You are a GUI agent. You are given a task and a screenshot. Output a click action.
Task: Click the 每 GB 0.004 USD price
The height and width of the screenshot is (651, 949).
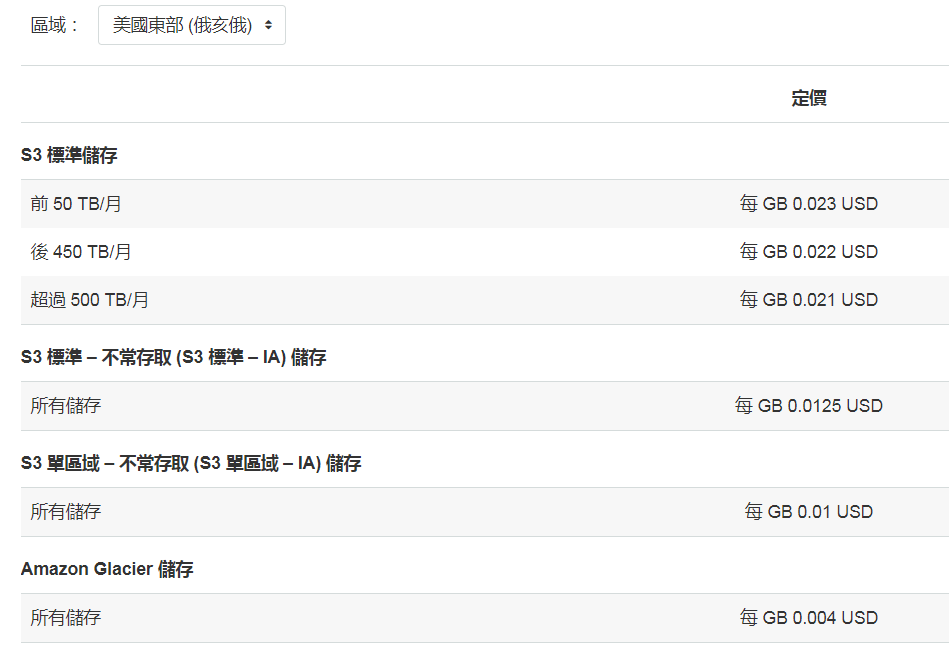coord(809,618)
